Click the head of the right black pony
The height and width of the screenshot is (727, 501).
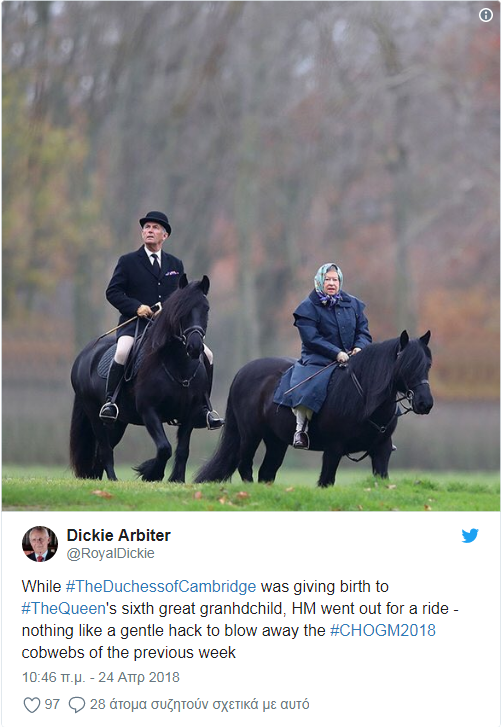click(x=414, y=371)
